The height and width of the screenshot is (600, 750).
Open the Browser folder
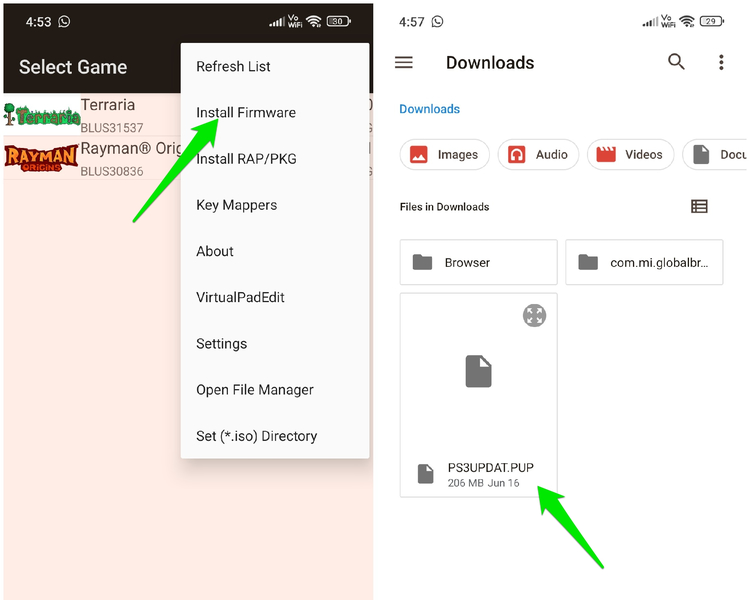[478, 262]
